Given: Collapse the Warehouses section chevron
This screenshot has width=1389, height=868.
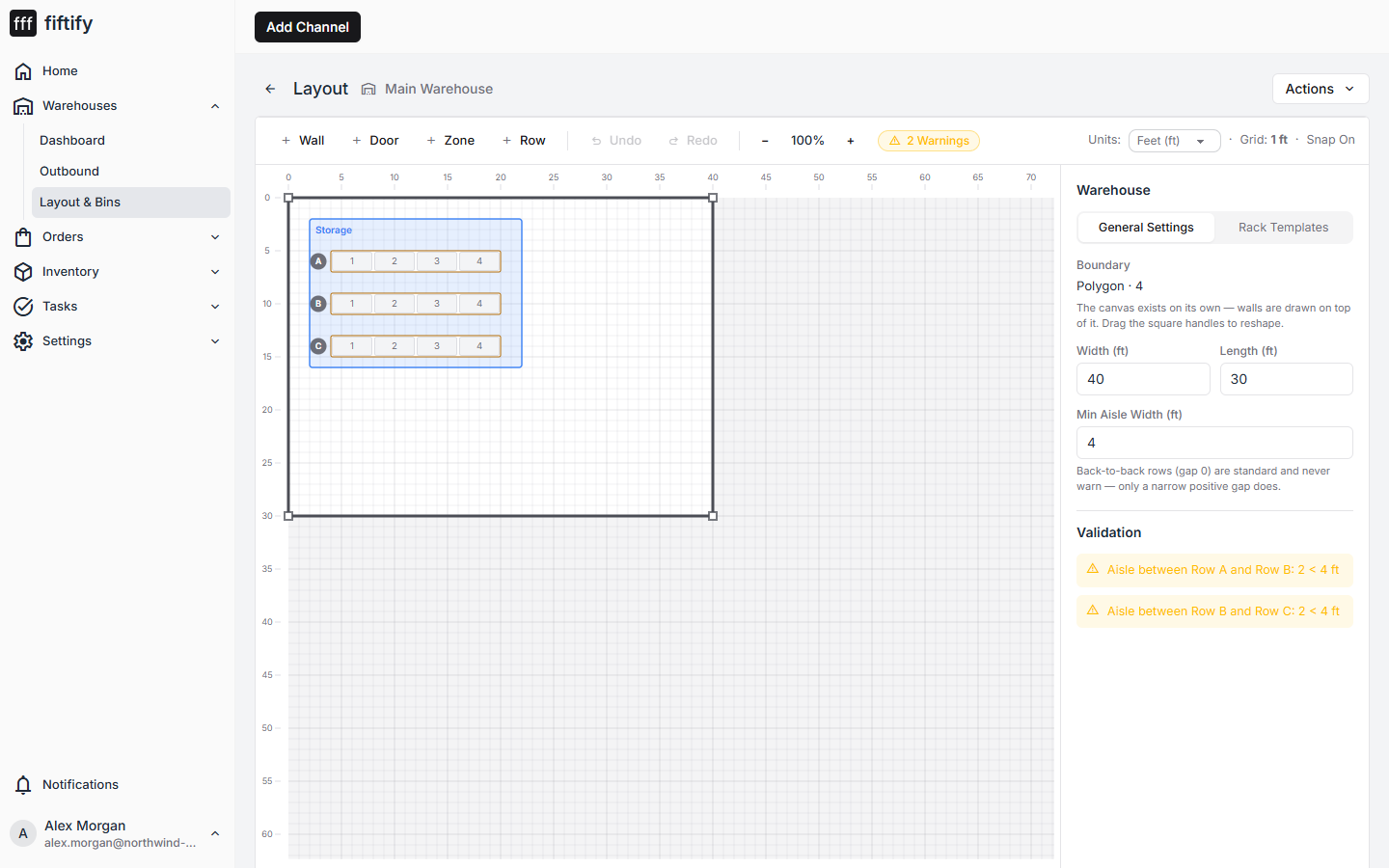Looking at the screenshot, I should coord(215,106).
